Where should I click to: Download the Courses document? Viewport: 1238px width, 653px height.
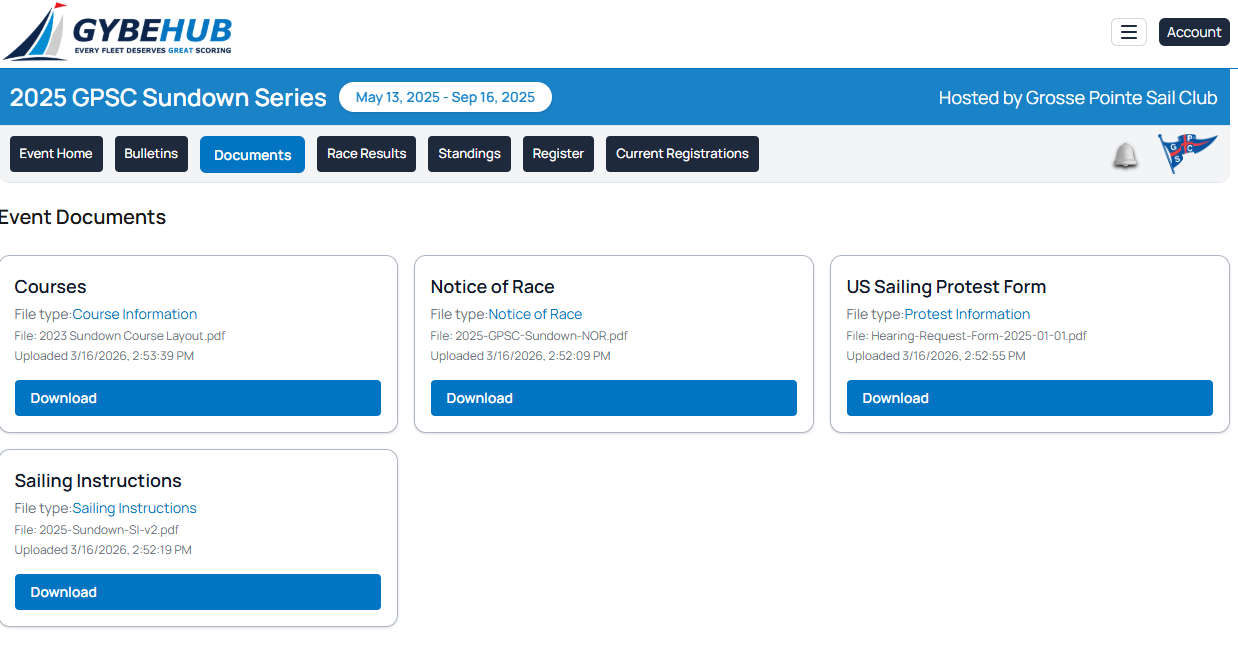(x=198, y=398)
